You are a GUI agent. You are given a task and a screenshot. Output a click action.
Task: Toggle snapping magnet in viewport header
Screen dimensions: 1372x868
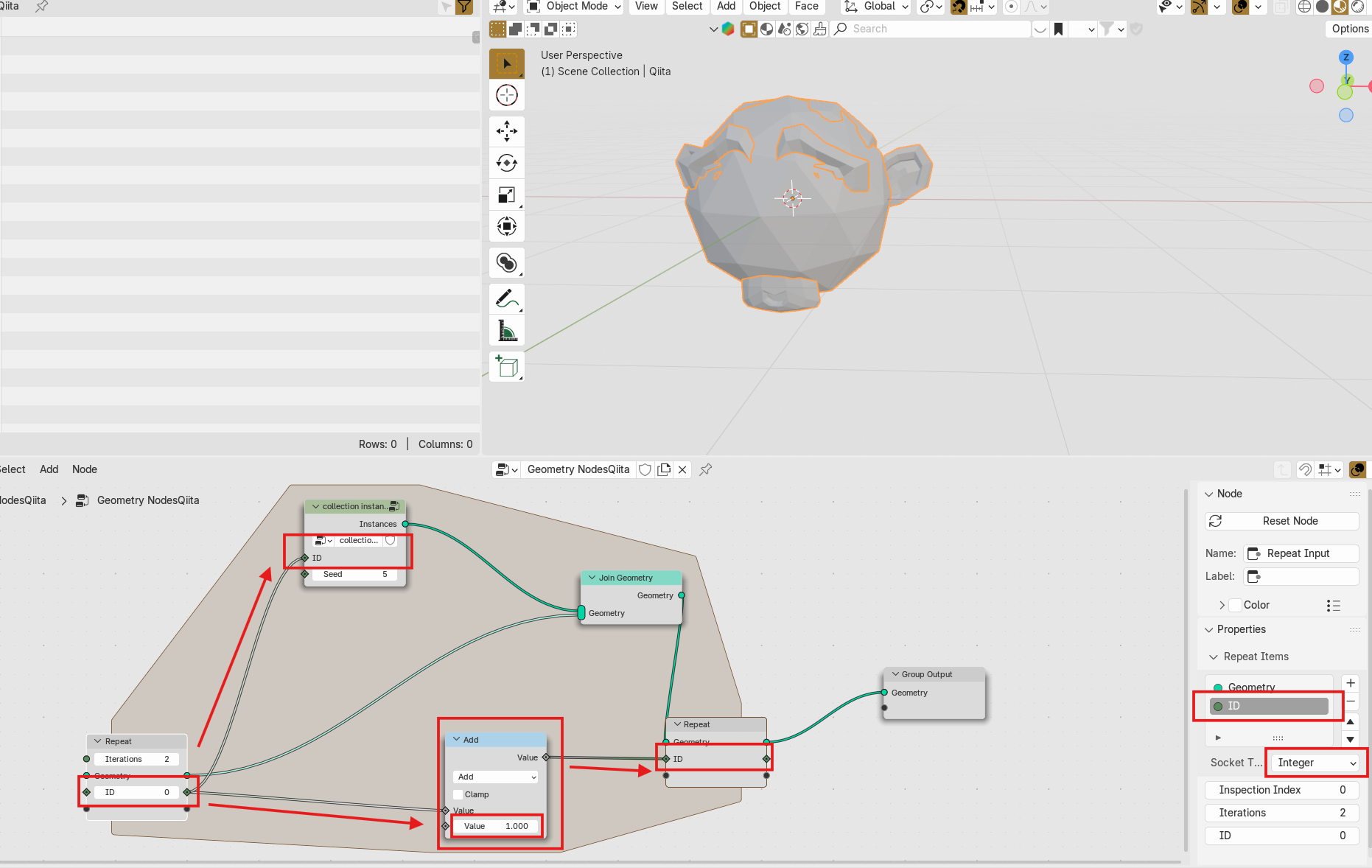959,7
